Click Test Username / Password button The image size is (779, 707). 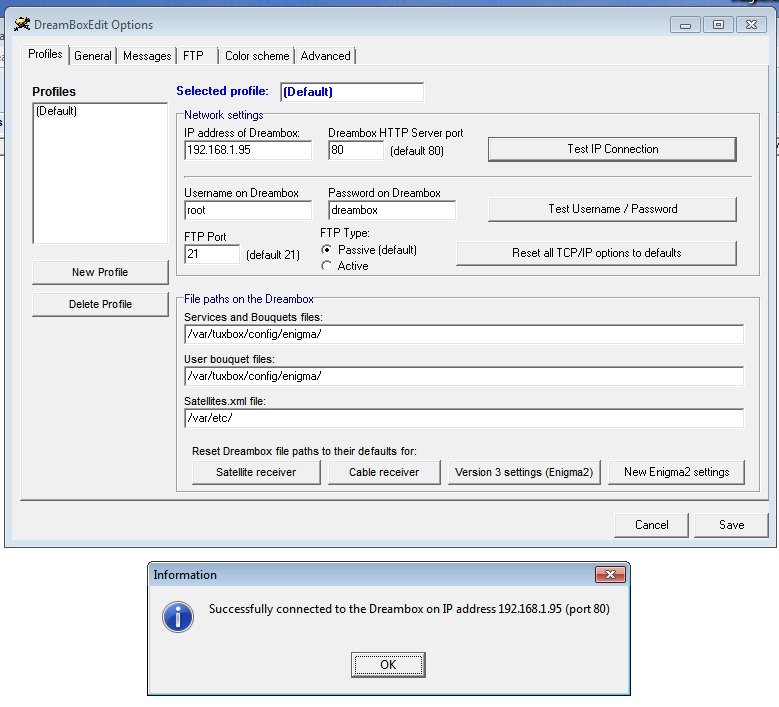[612, 209]
